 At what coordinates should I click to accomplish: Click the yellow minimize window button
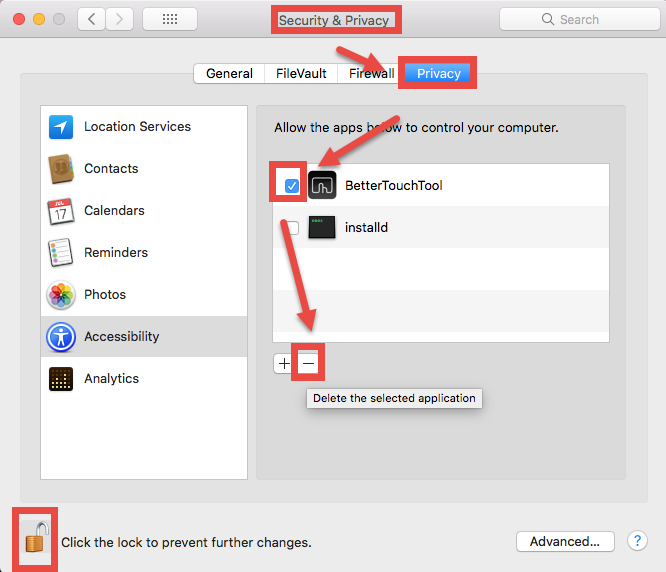(x=39, y=19)
